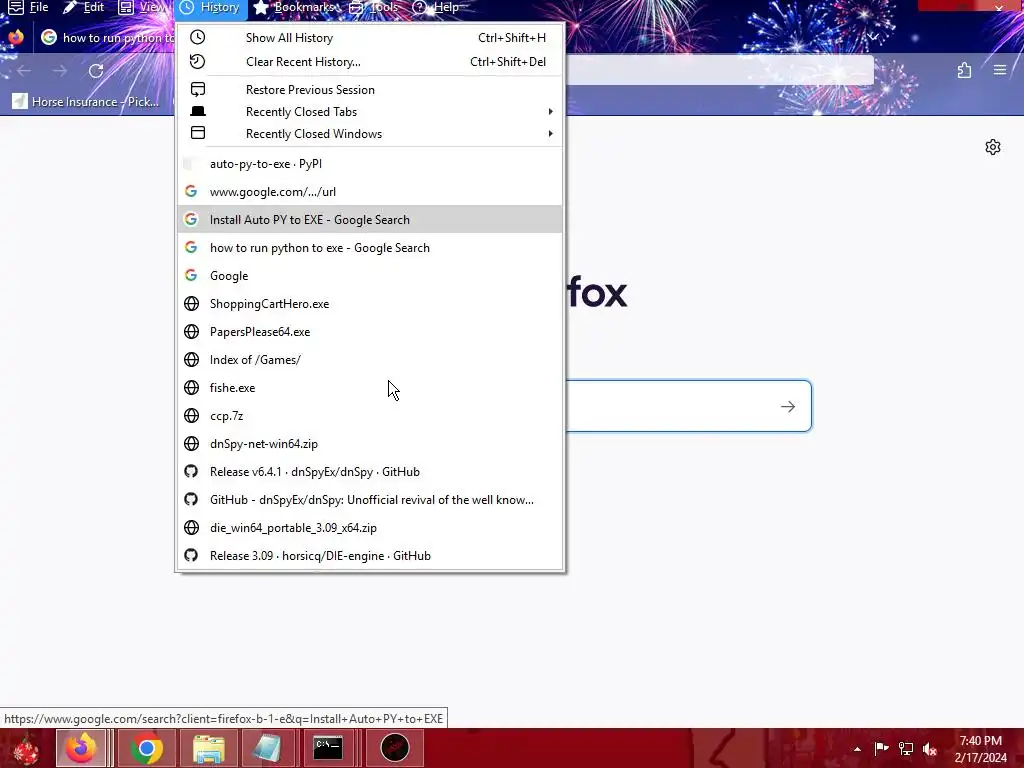Click the address bar
Image resolution: width=1024 pixels, height=768 pixels.
718,70
